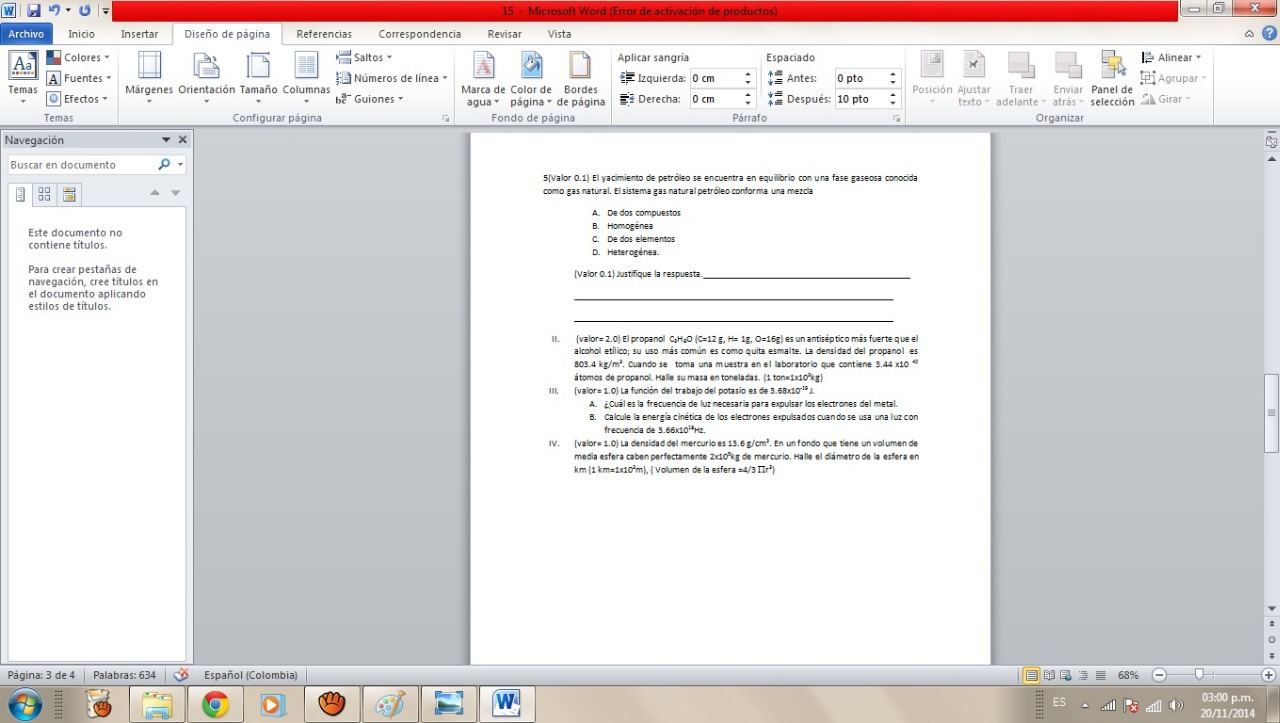Expand the Saltos page breaks dropdown
Viewport: 1280px width, 723px height.
click(x=366, y=58)
